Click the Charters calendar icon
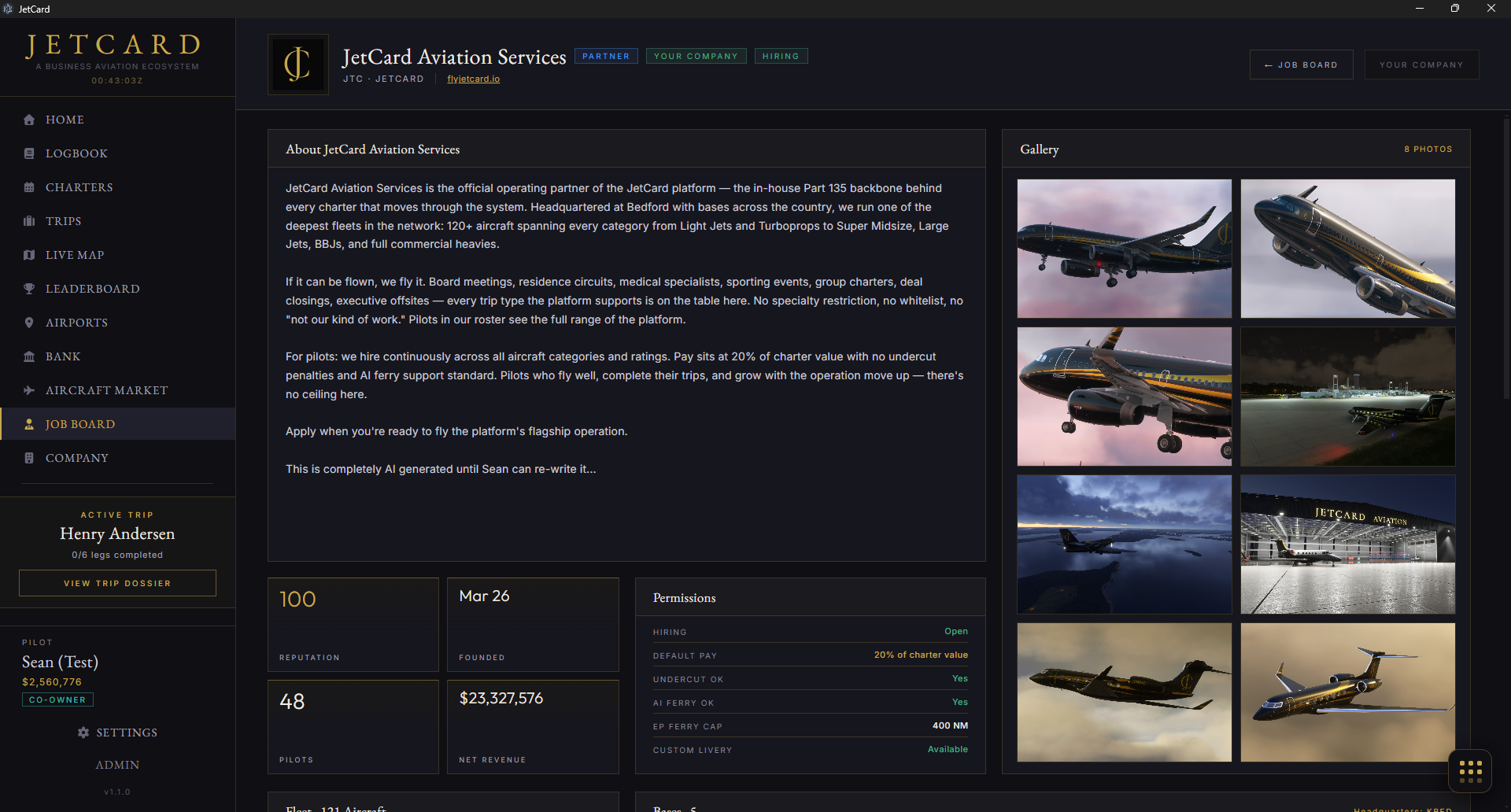1511x812 pixels. pos(29,187)
